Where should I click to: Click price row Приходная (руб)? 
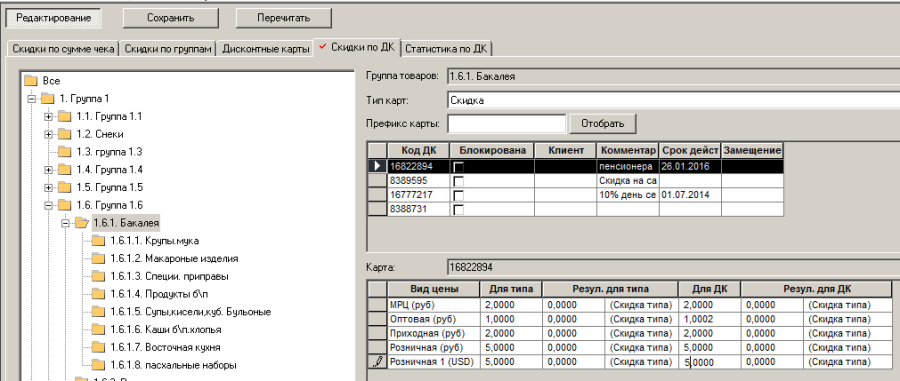[630, 333]
